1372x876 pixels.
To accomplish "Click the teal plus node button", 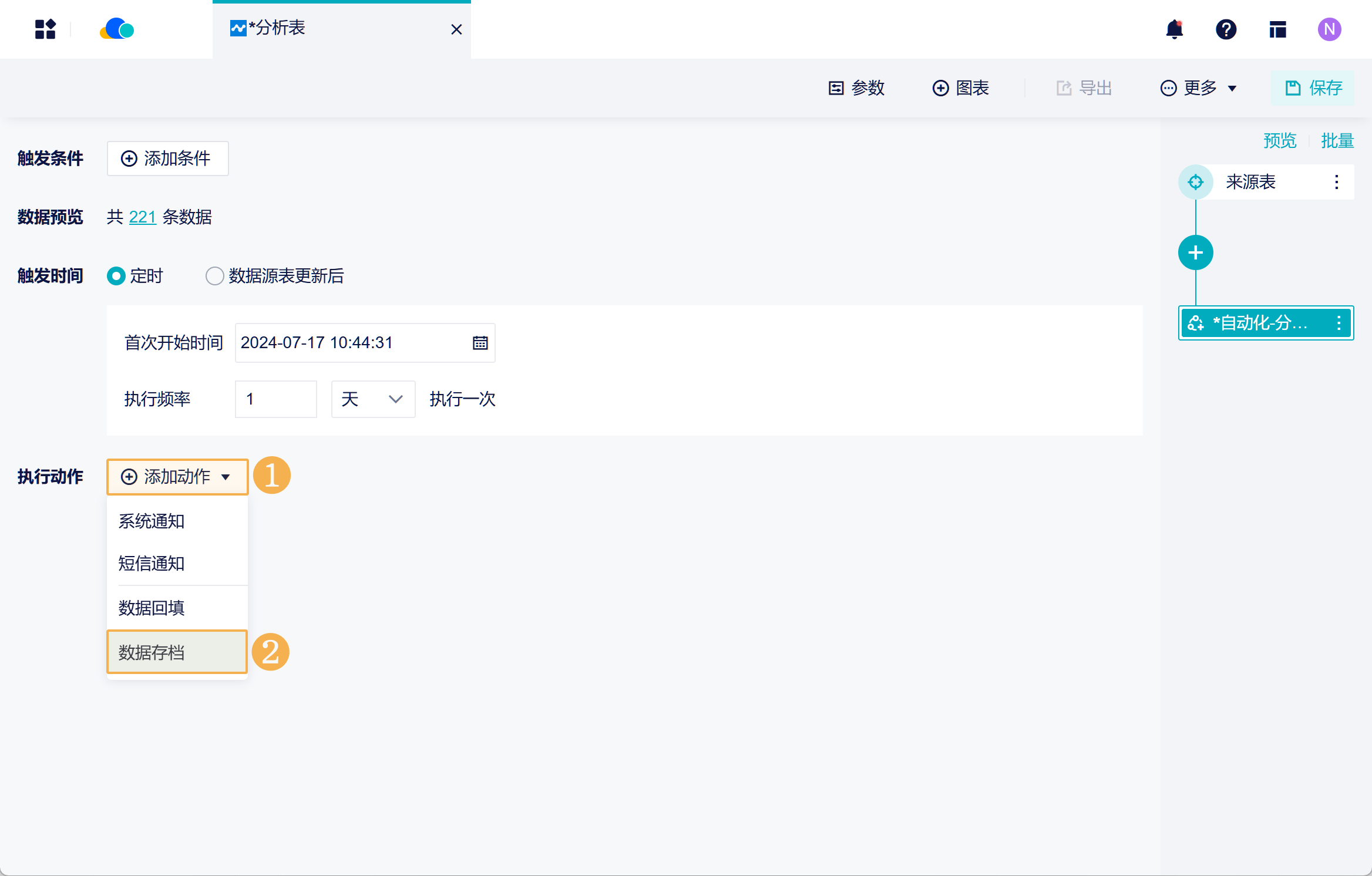I will 1195,252.
